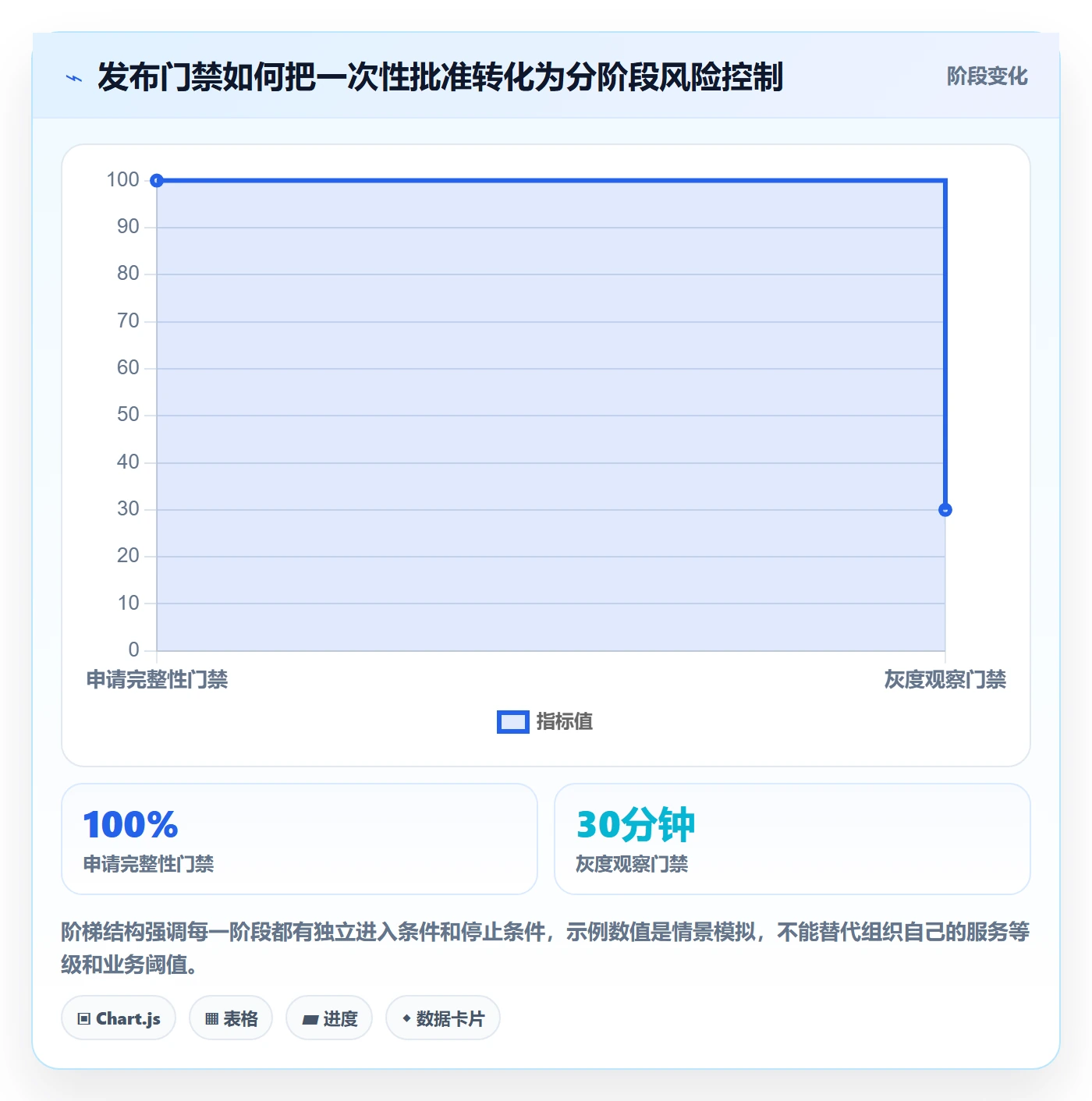The image size is (1092, 1101).
Task: Click the lightning bolt icon beside the title
Action: tap(74, 78)
